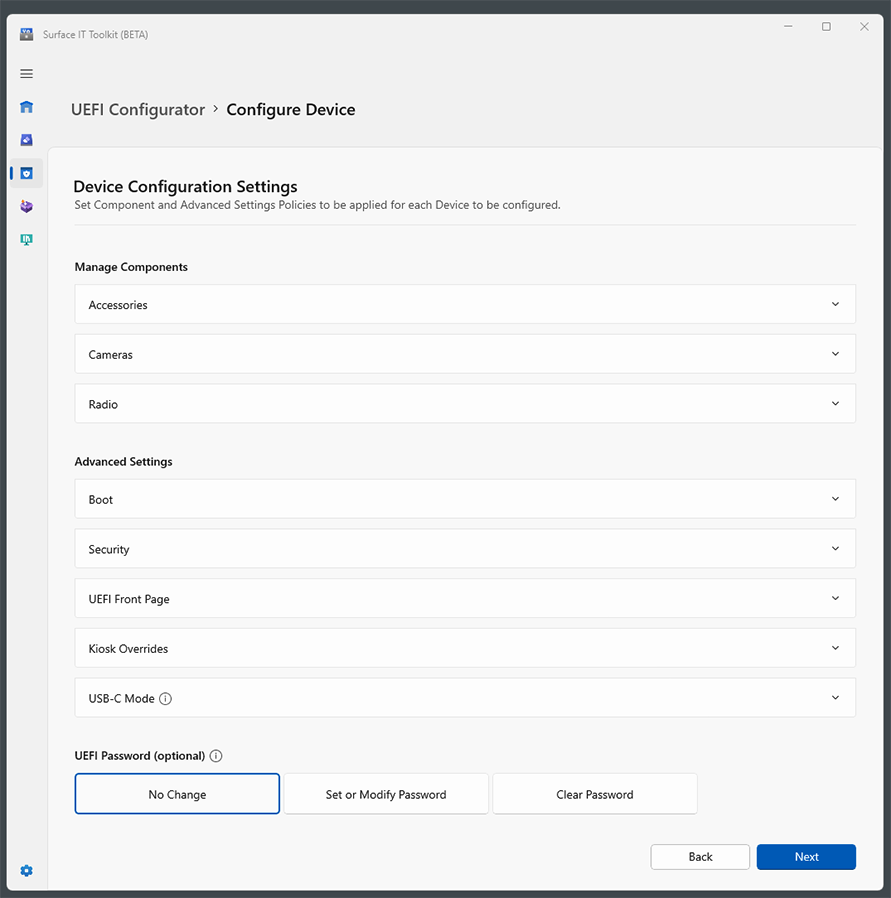Click the UEFI Password info icon
This screenshot has height=898, width=891.
[216, 756]
